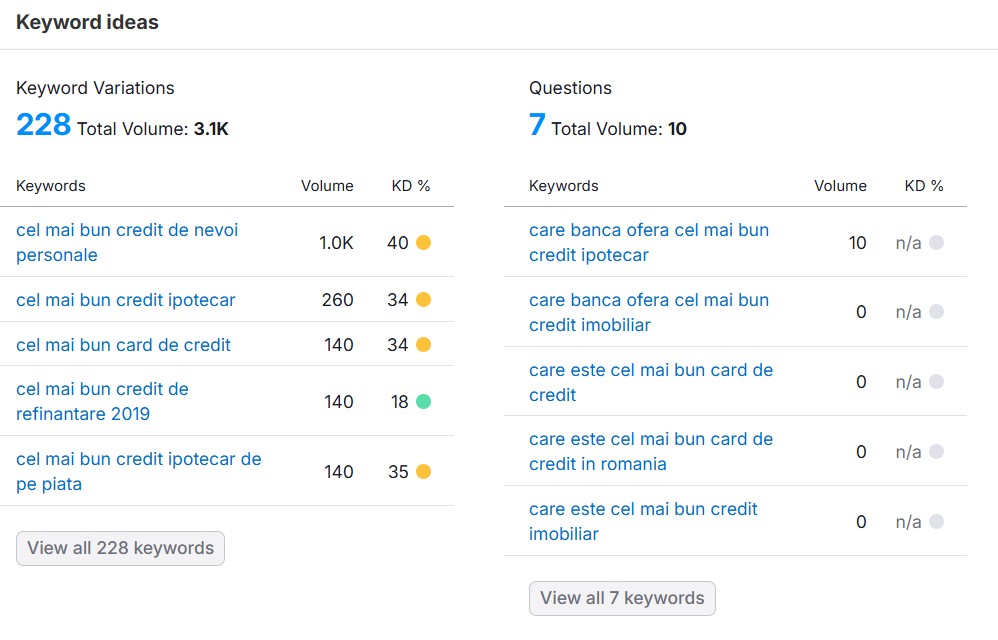Open 'care este cel mai bun card de credit' question
The image size is (998, 640).
tap(650, 382)
